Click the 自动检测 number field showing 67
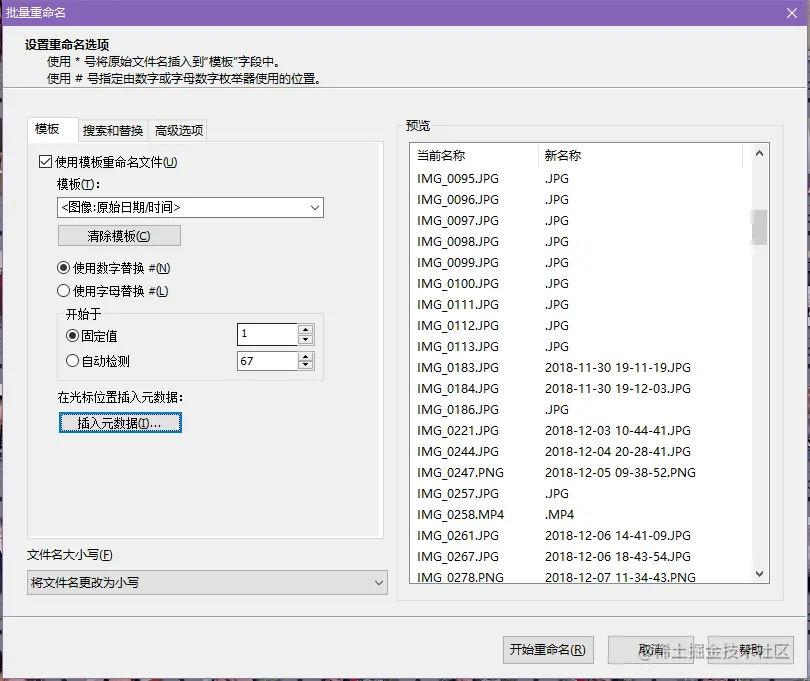The height and width of the screenshot is (681, 810). tap(267, 361)
